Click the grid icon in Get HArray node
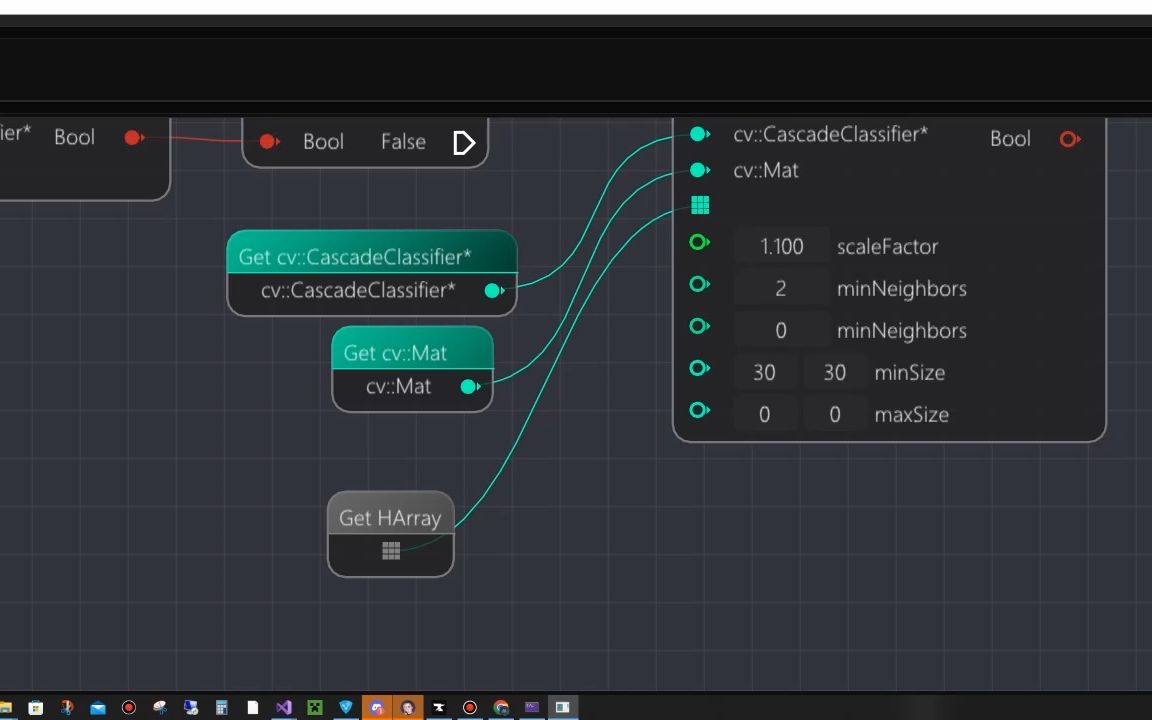Image resolution: width=1152 pixels, height=720 pixels. click(x=391, y=550)
